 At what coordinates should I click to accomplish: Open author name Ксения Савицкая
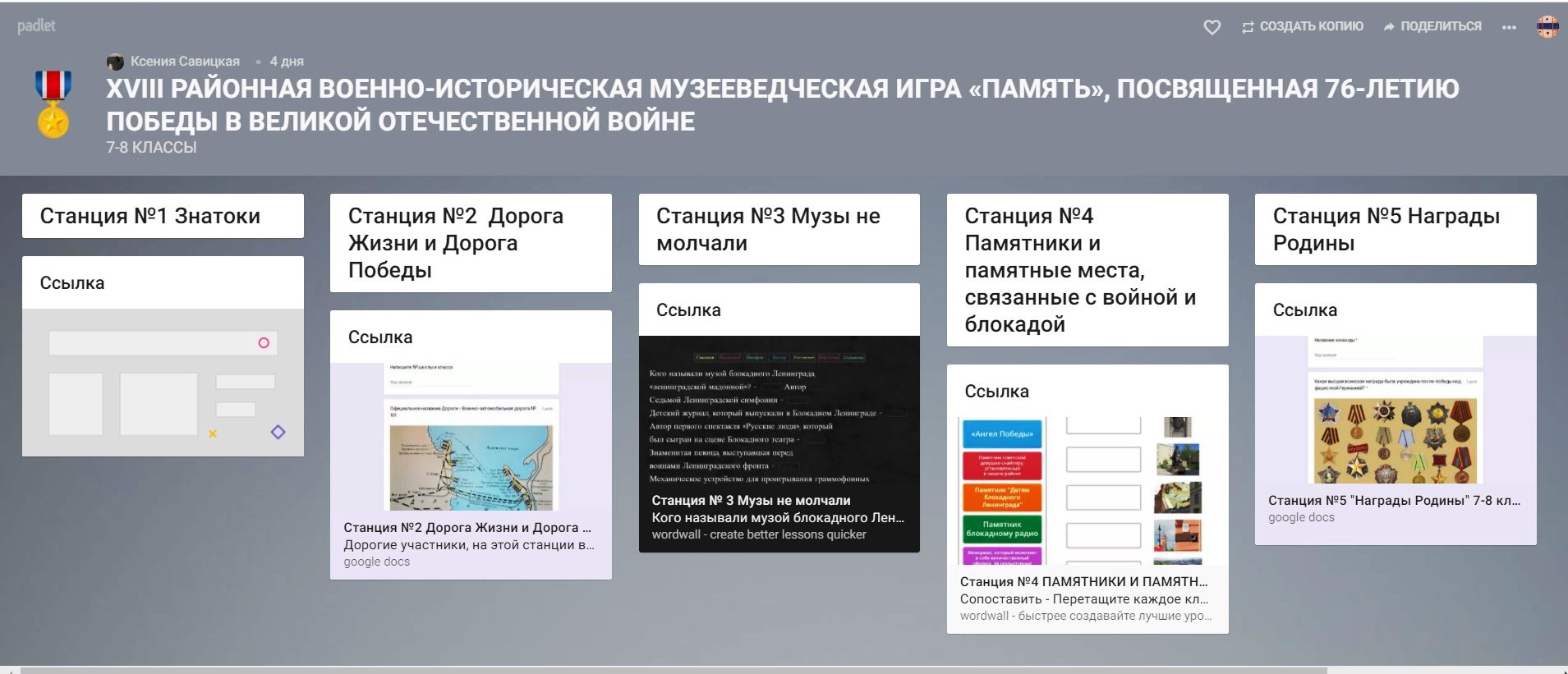click(185, 62)
